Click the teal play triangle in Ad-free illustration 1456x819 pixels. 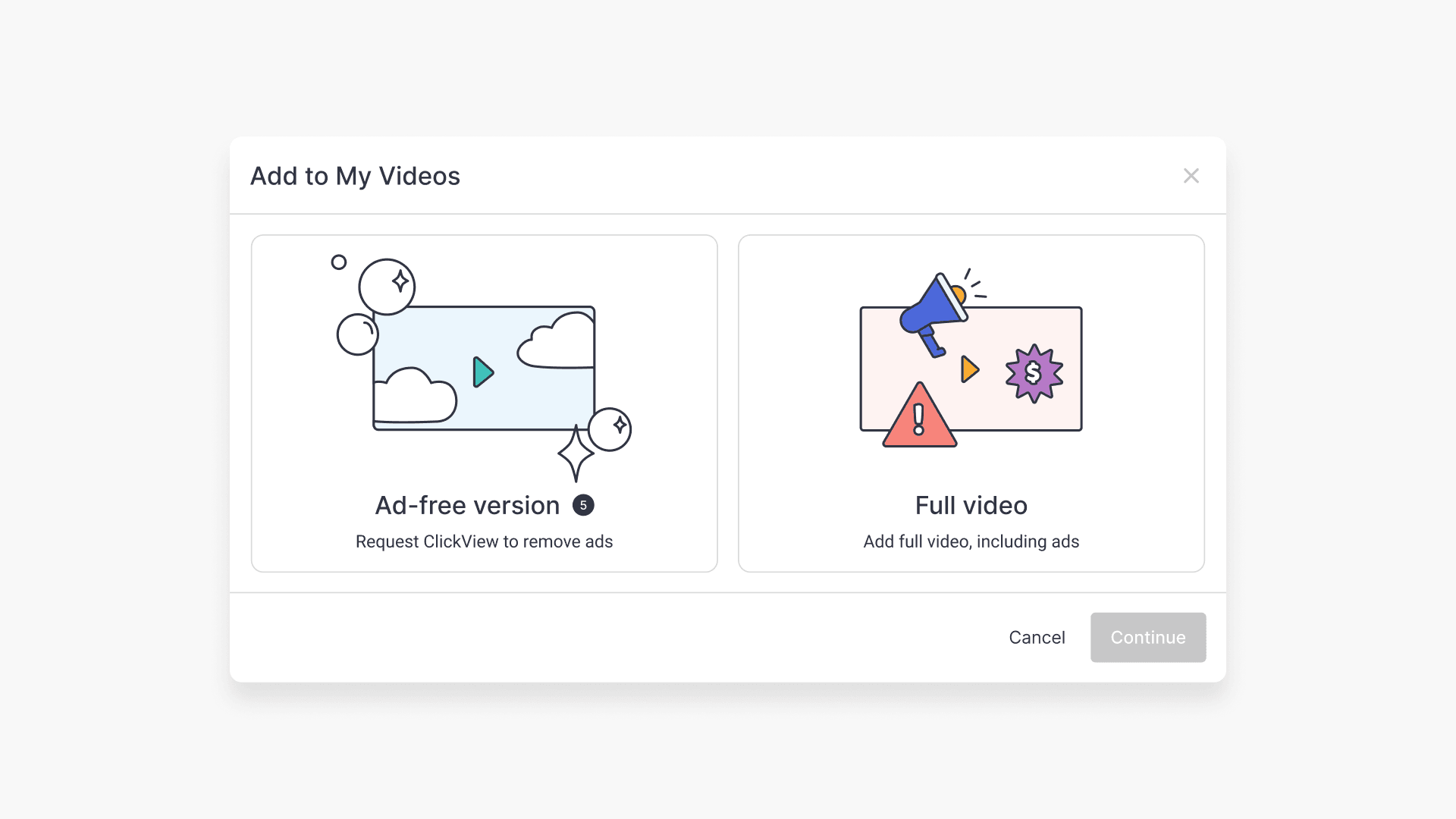[x=483, y=372]
